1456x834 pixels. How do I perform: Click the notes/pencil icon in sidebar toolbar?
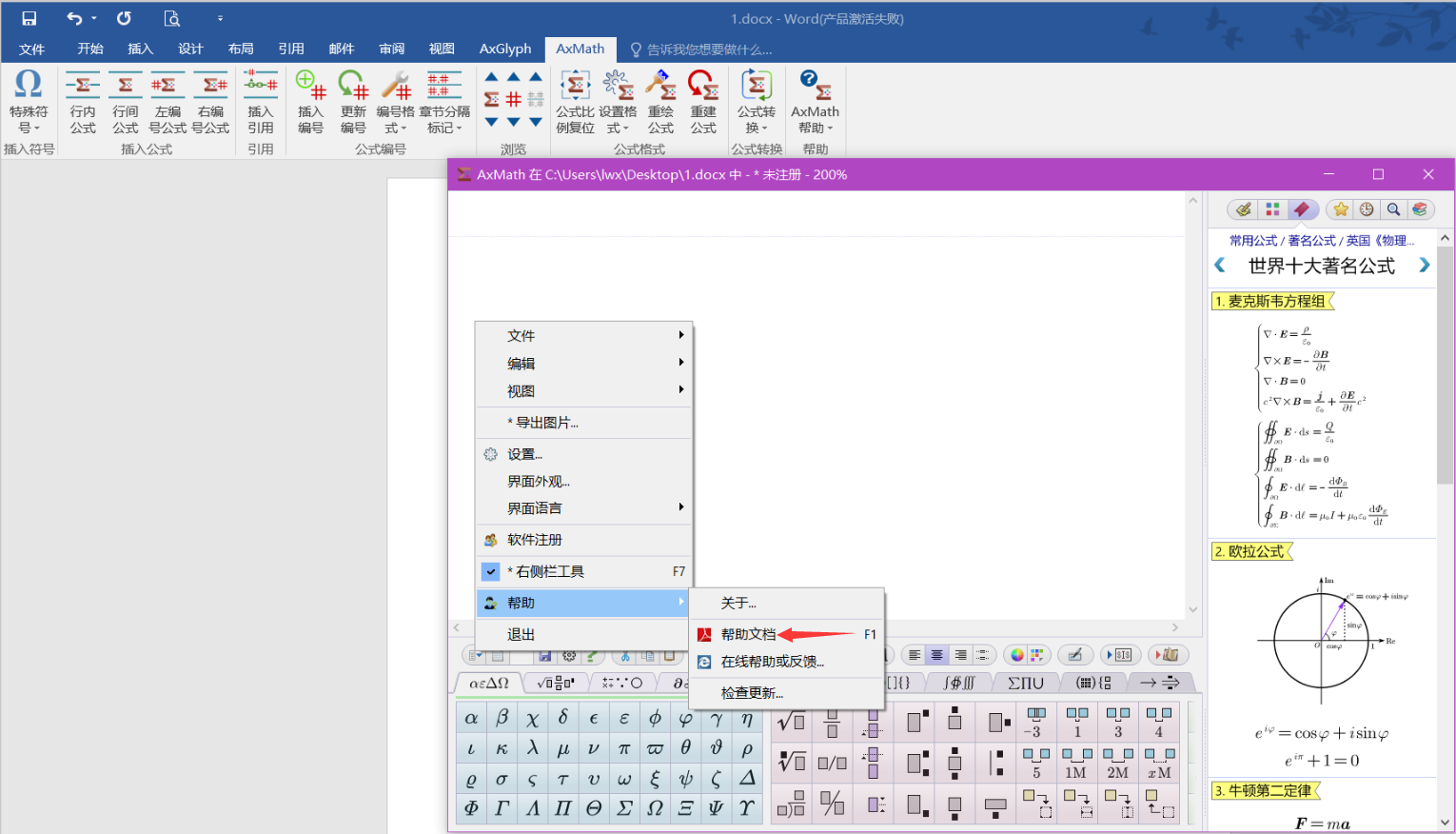[1244, 209]
